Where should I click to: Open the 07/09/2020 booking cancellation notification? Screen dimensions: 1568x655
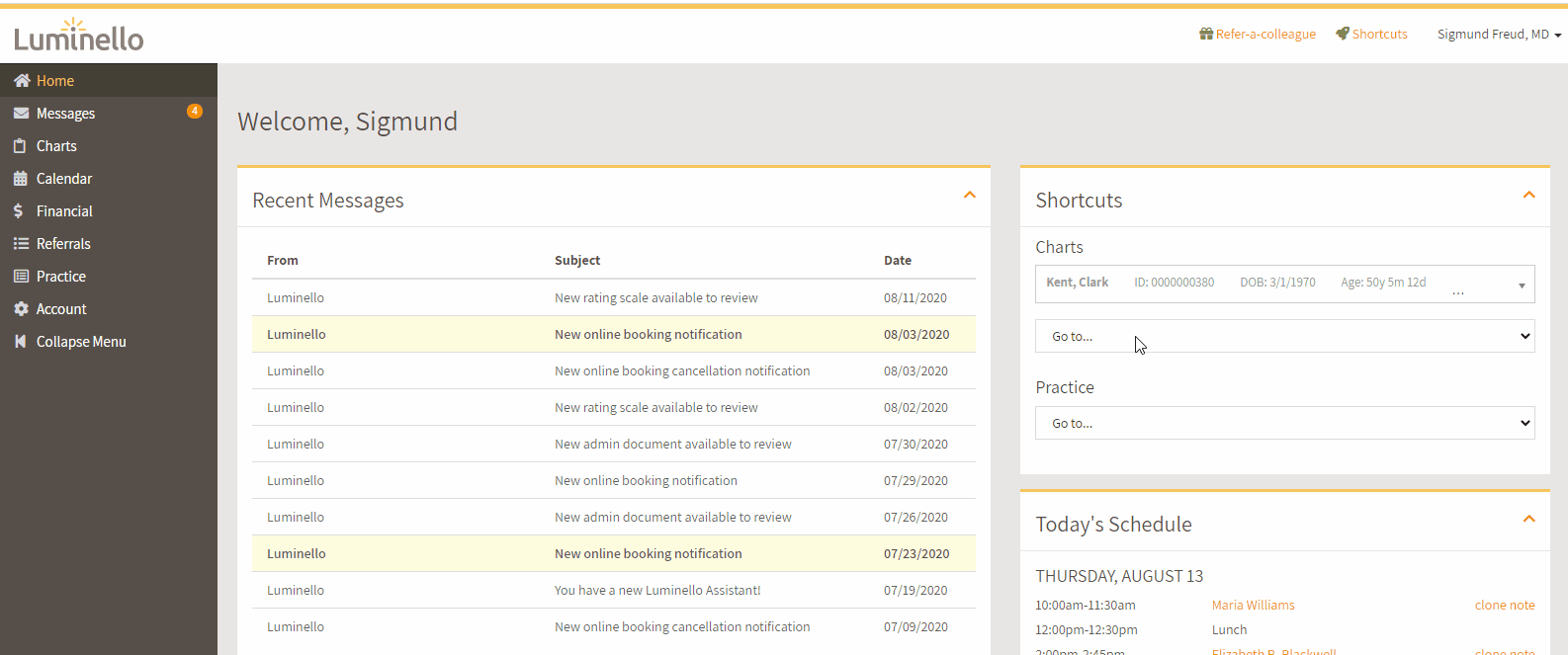click(614, 626)
